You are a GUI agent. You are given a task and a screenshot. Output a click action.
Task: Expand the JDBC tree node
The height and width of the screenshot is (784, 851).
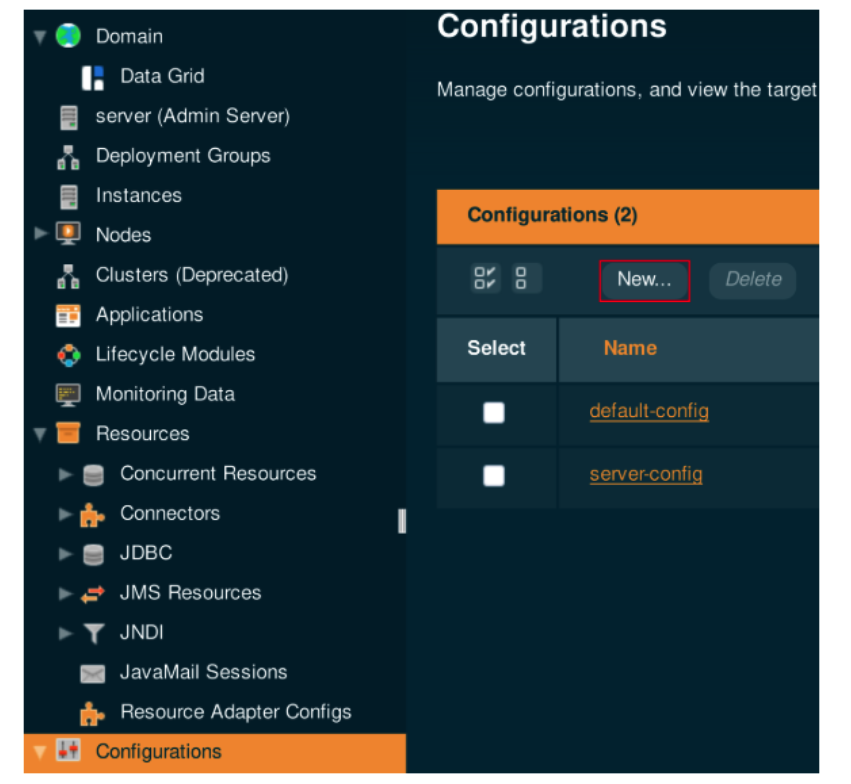pyautogui.click(x=66, y=554)
